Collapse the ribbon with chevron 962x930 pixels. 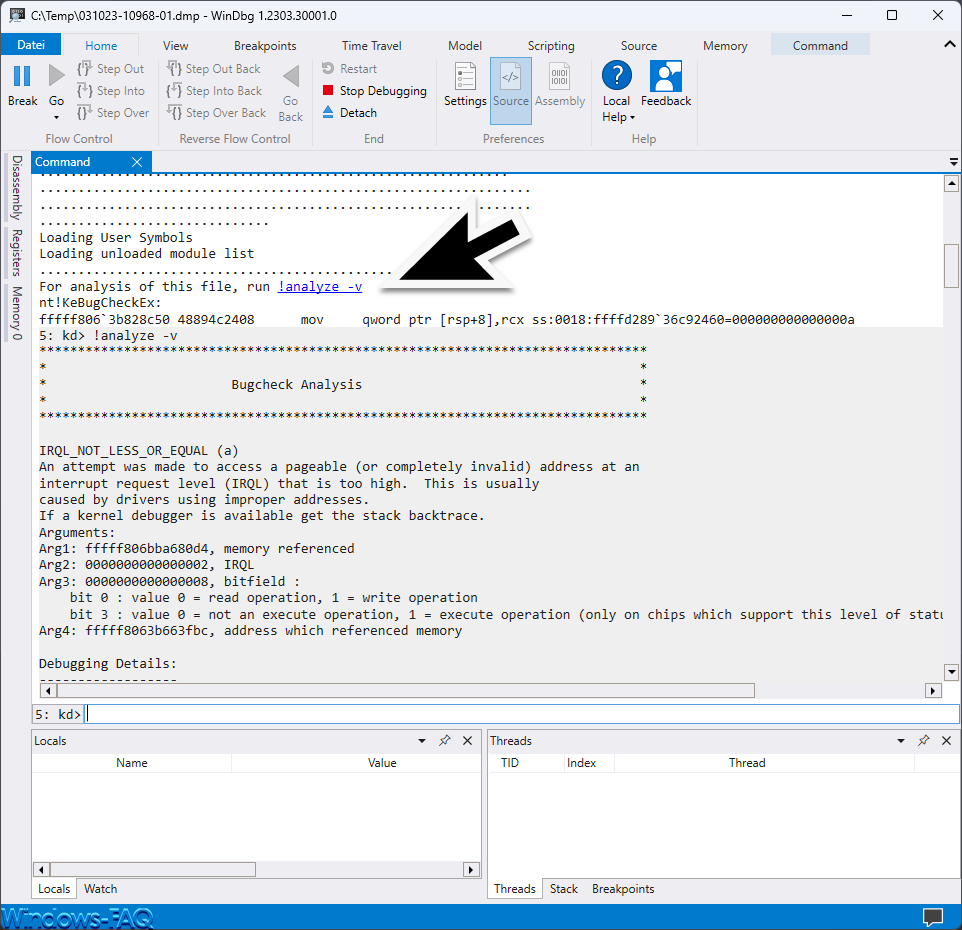(949, 44)
